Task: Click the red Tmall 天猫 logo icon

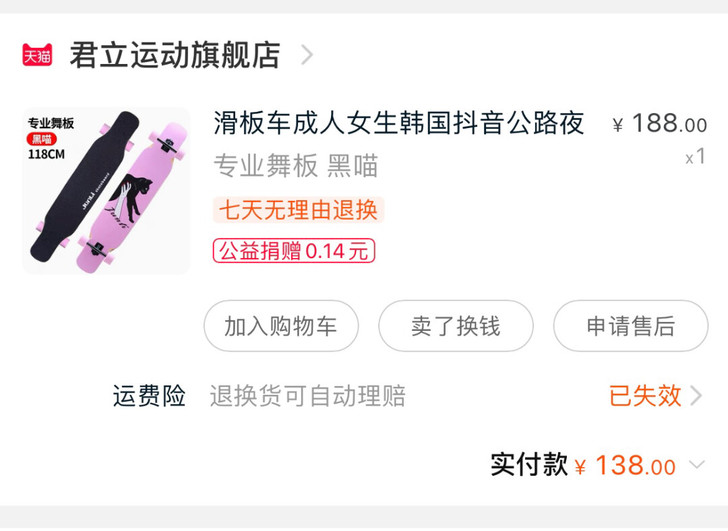Action: click(37, 55)
